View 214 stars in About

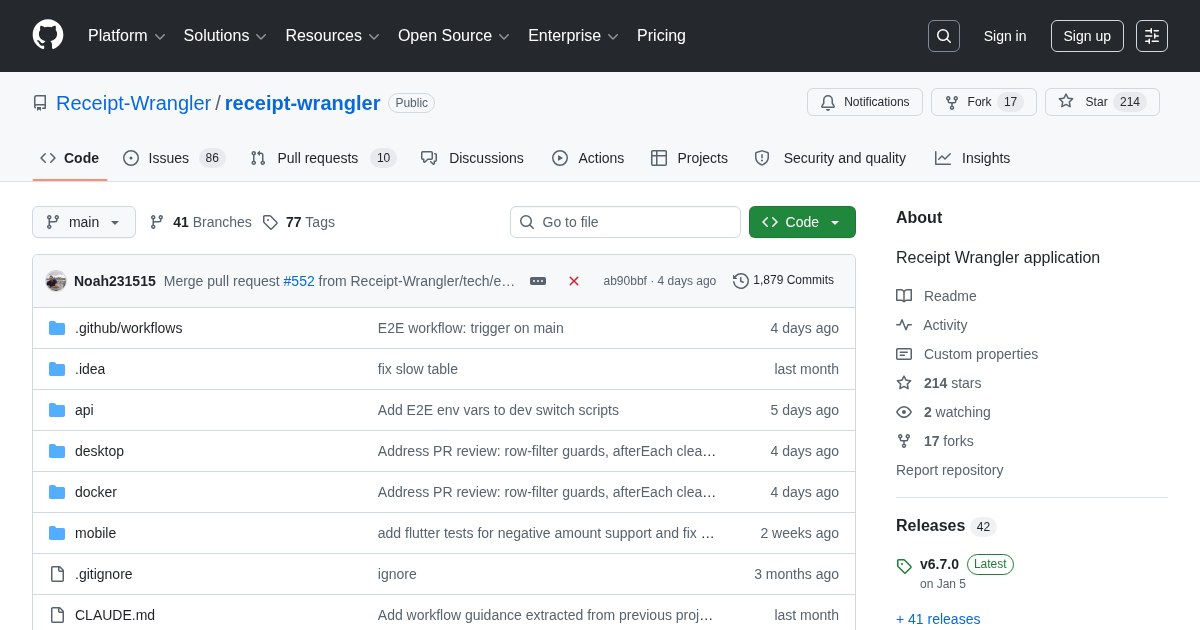[x=939, y=383]
